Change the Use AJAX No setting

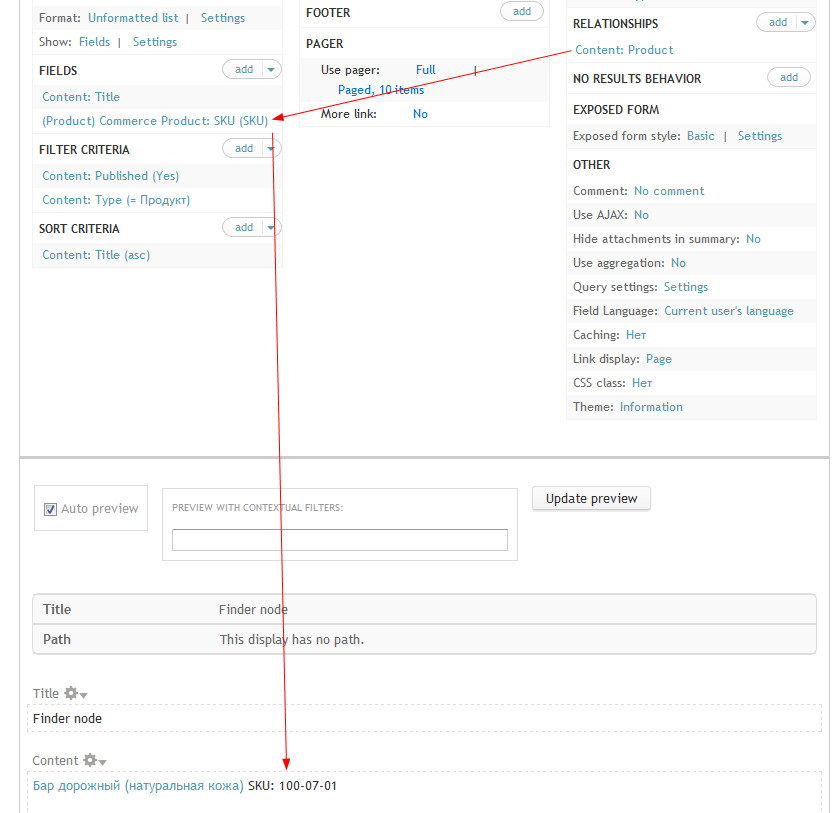[641, 215]
